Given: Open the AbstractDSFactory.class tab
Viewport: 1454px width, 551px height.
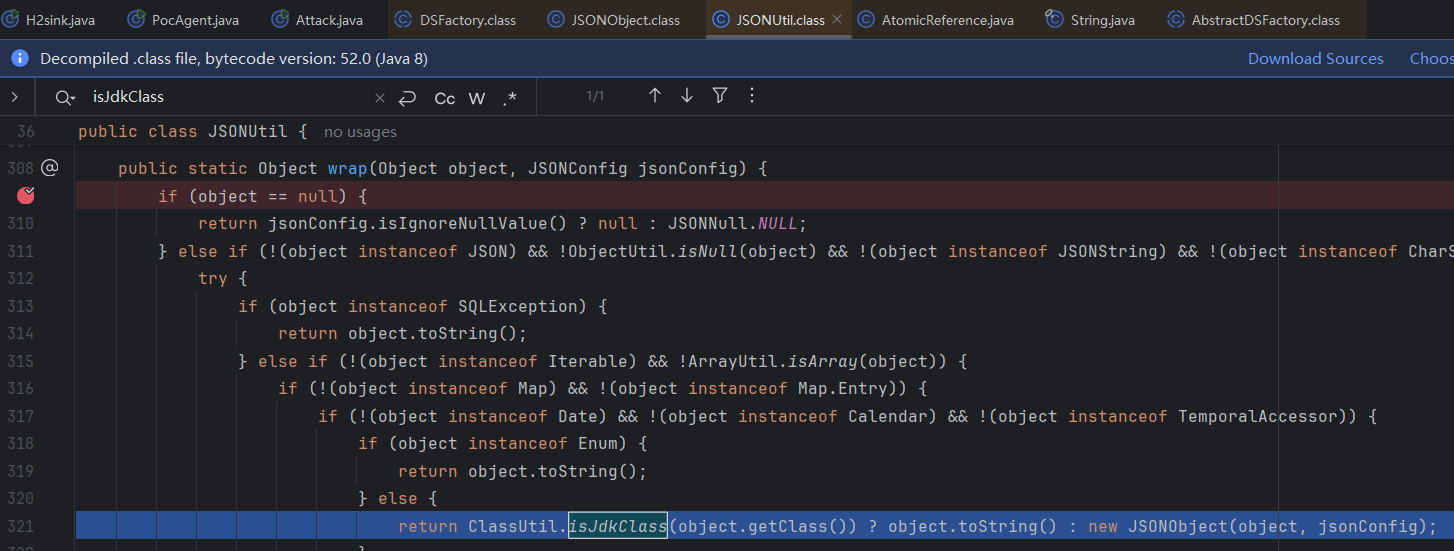Looking at the screenshot, I should [1252, 19].
